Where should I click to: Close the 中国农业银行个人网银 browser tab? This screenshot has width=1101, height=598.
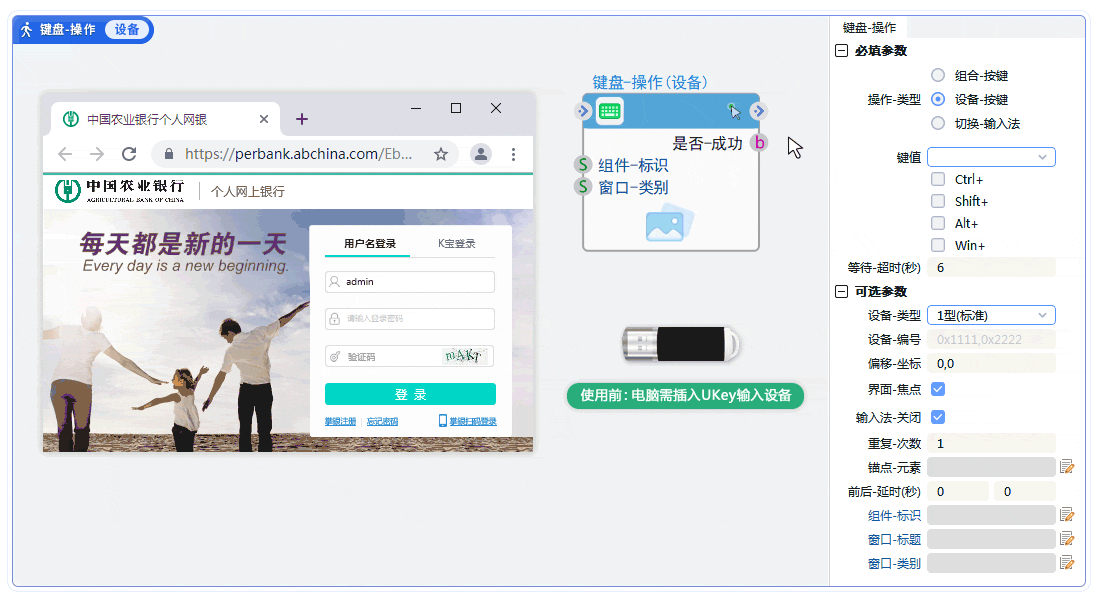(264, 119)
